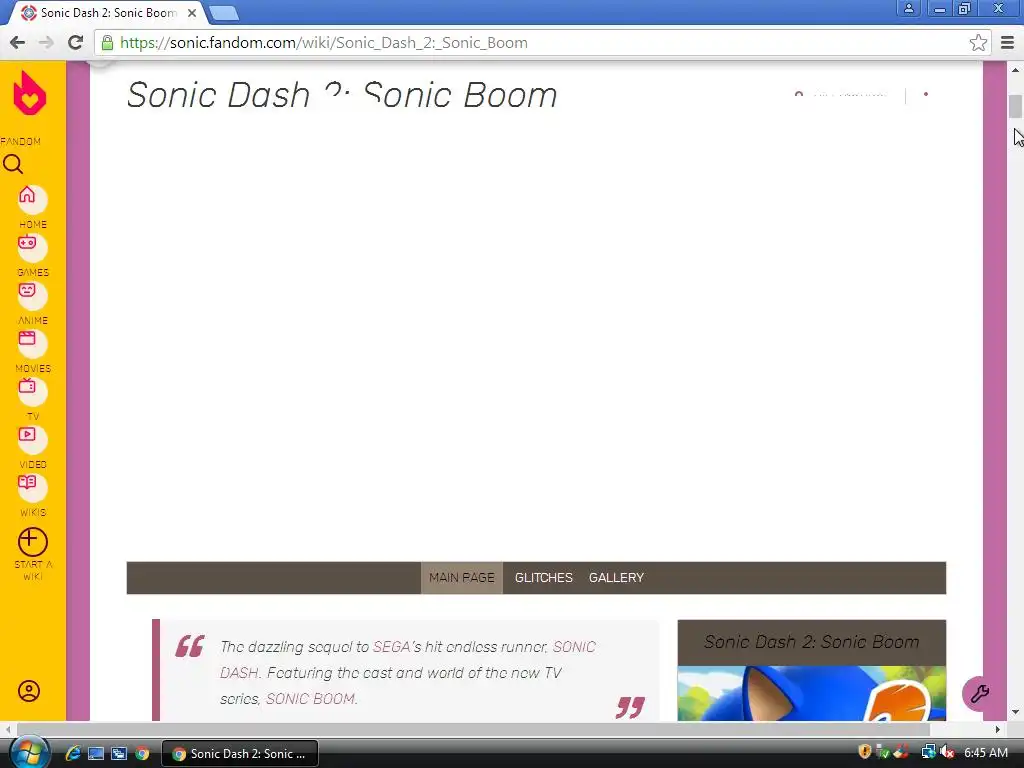
Task: Click the address bar URL
Action: pyautogui.click(x=324, y=43)
